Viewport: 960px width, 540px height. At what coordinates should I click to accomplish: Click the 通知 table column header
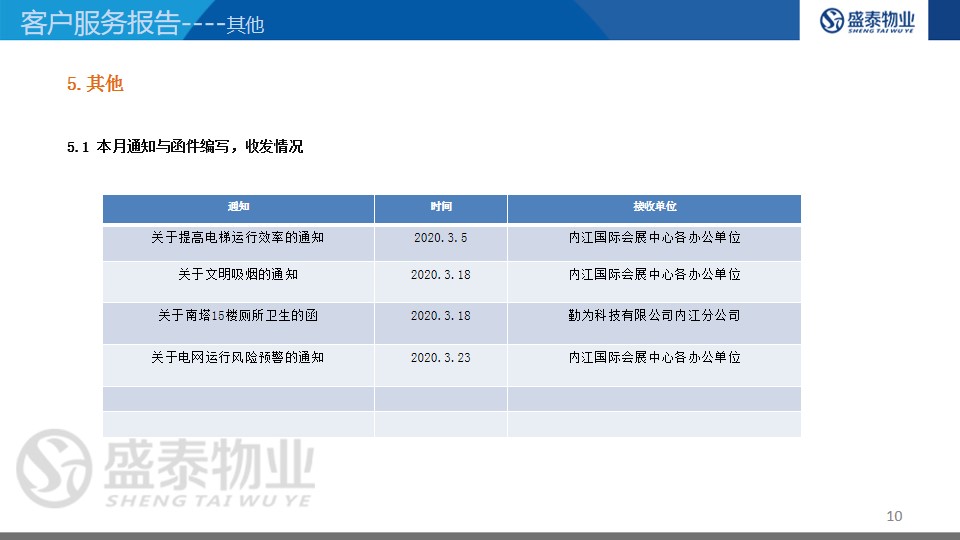coord(238,207)
